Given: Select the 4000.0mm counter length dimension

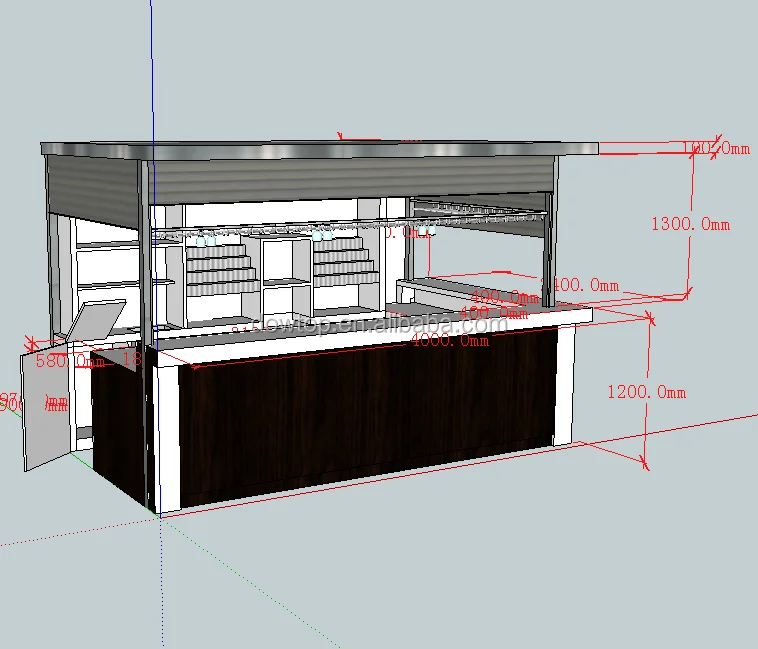Looking at the screenshot, I should [x=449, y=340].
